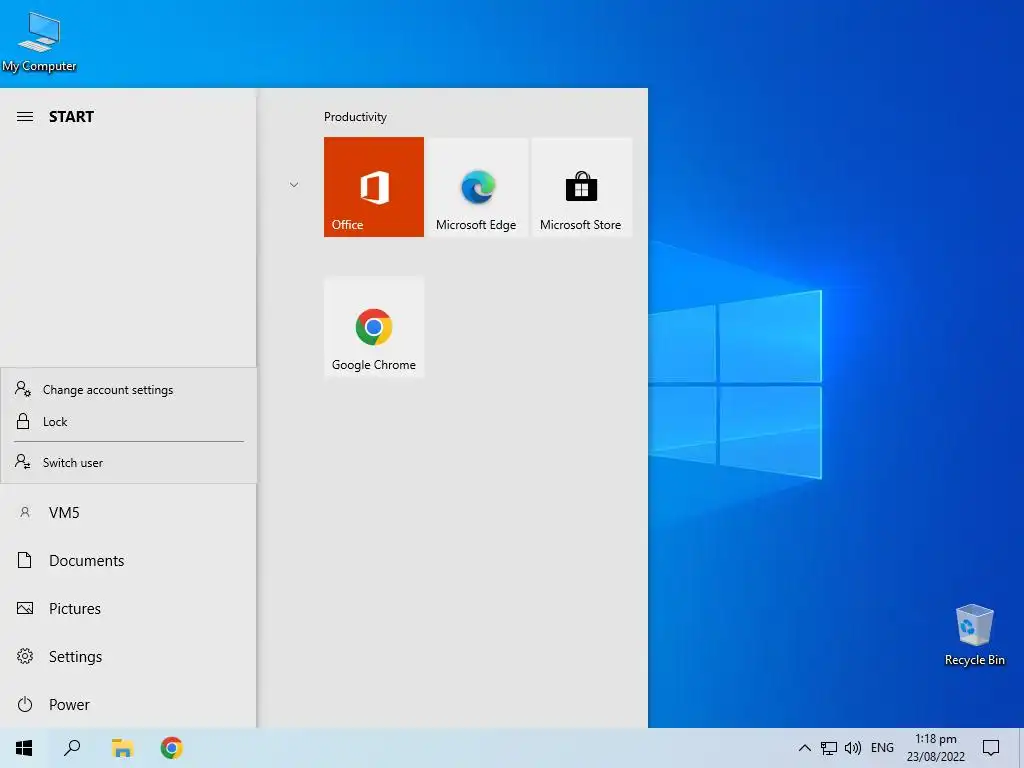Open network status tray icon

tap(829, 748)
